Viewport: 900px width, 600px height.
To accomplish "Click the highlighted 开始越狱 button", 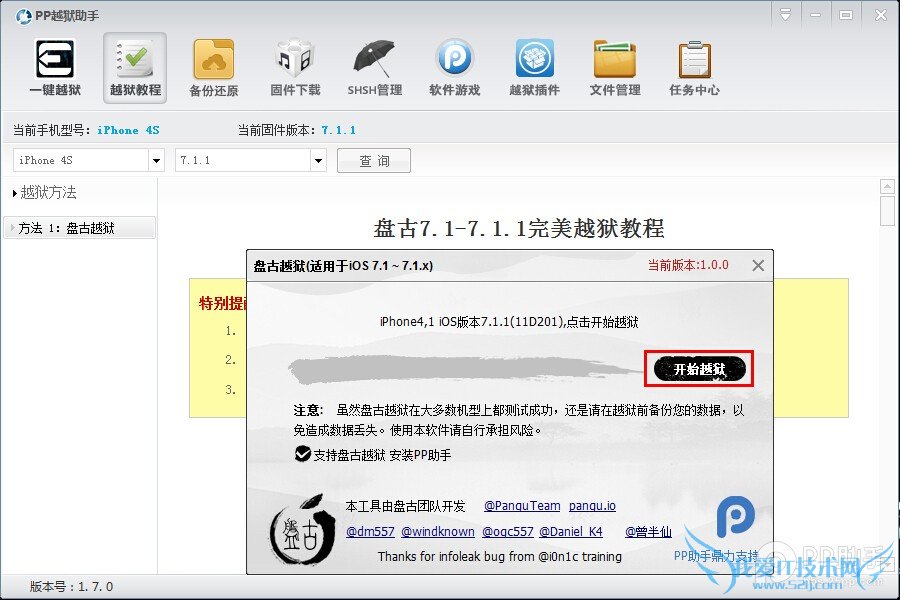I will (x=697, y=368).
